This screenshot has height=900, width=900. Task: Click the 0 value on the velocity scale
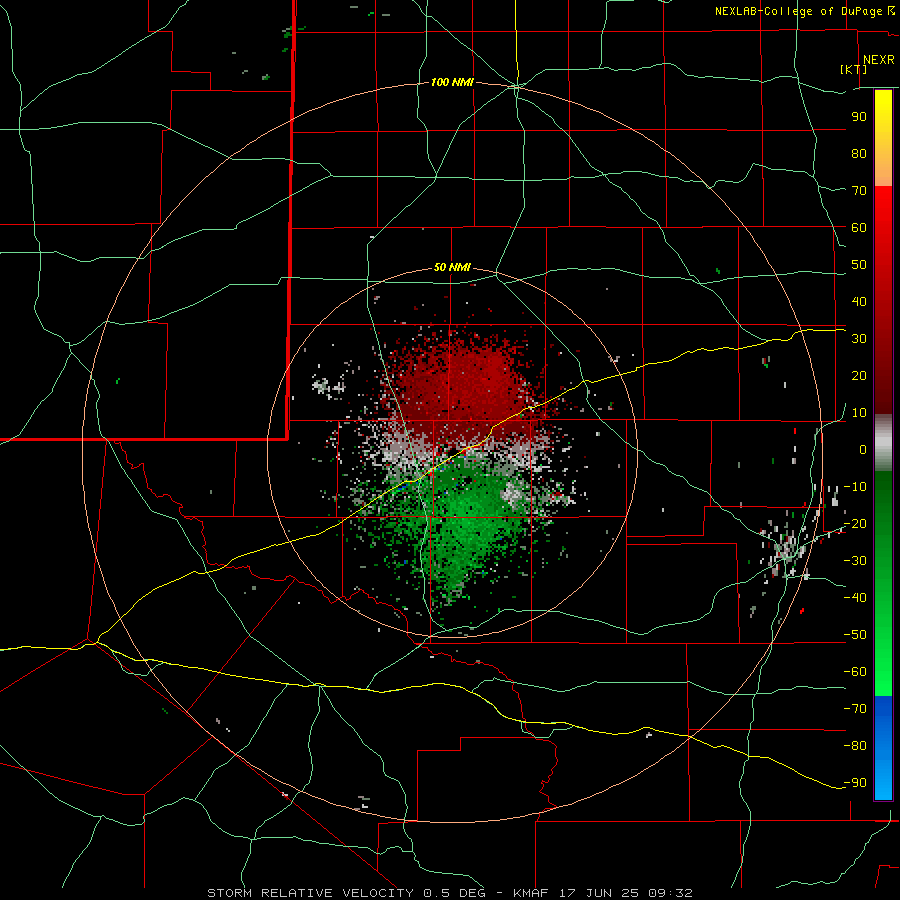tap(863, 450)
